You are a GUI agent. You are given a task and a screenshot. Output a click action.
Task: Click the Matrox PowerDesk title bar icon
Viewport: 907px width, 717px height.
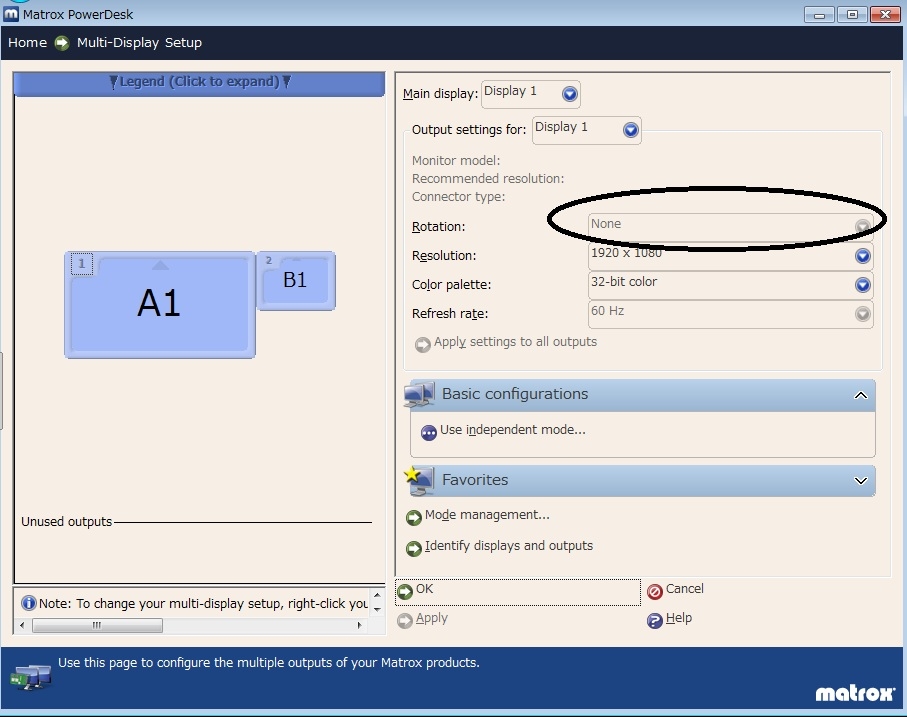coord(11,14)
